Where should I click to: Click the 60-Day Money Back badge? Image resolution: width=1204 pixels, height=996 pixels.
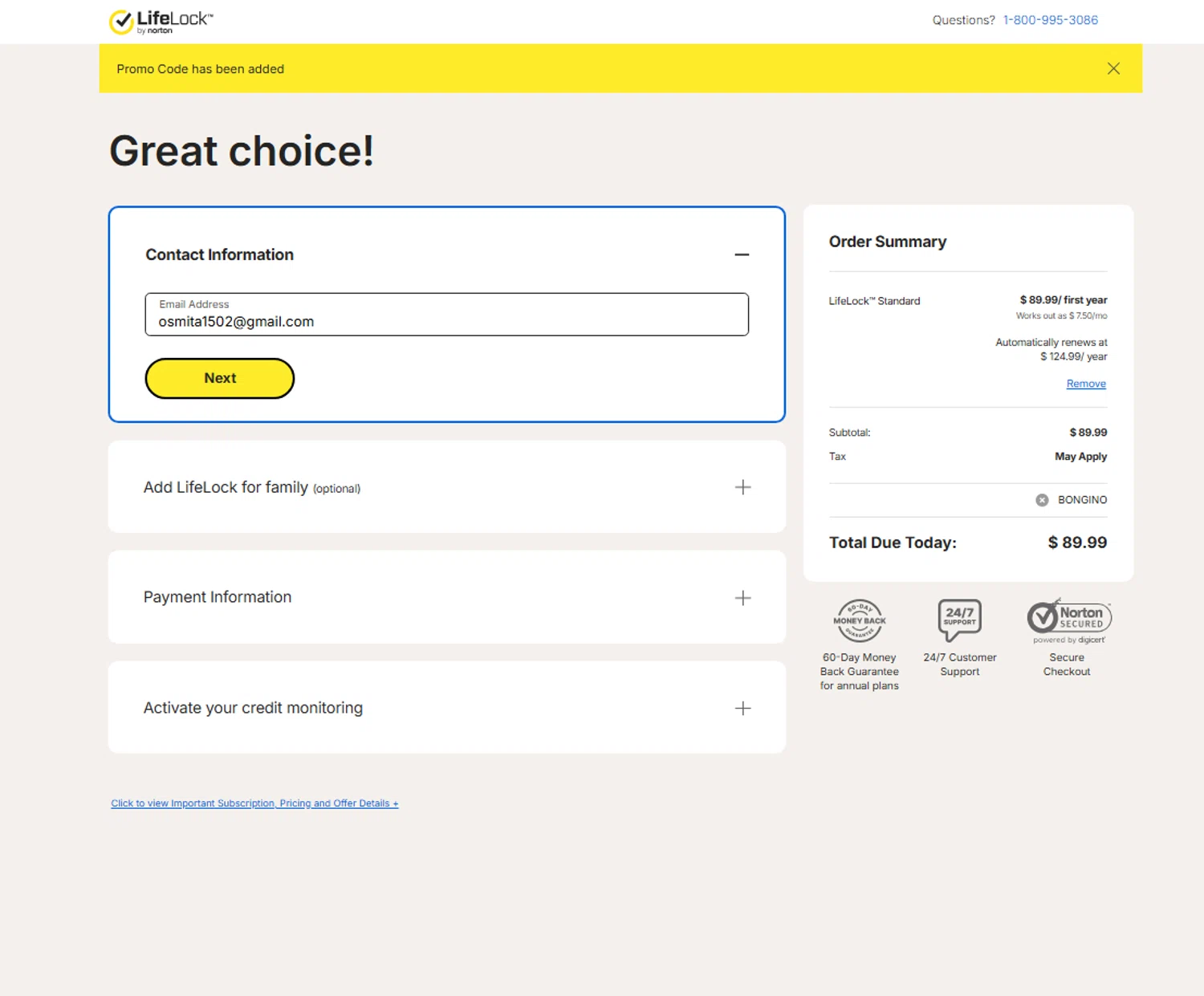[859, 620]
